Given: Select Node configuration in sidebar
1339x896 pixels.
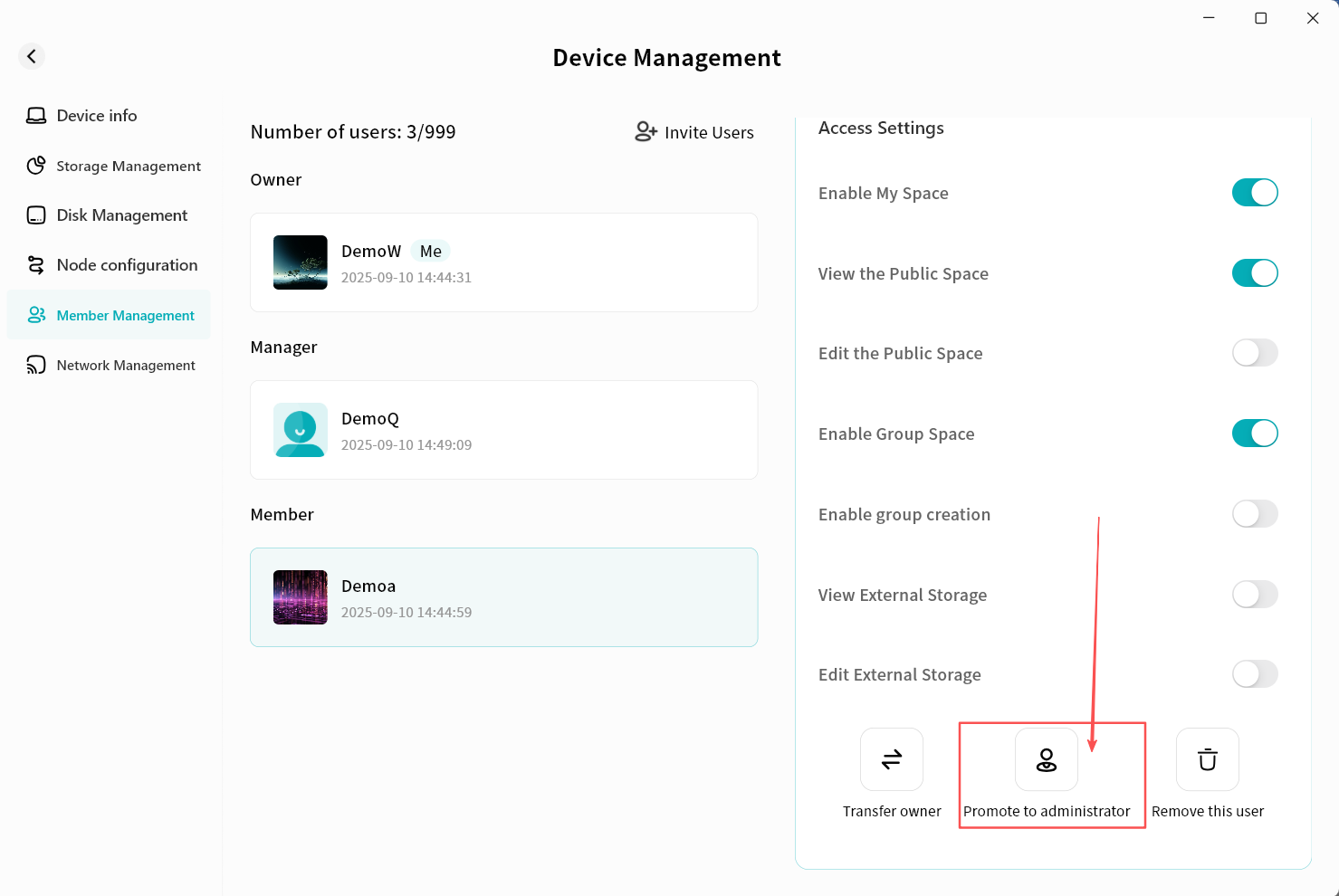Looking at the screenshot, I should pos(127,265).
